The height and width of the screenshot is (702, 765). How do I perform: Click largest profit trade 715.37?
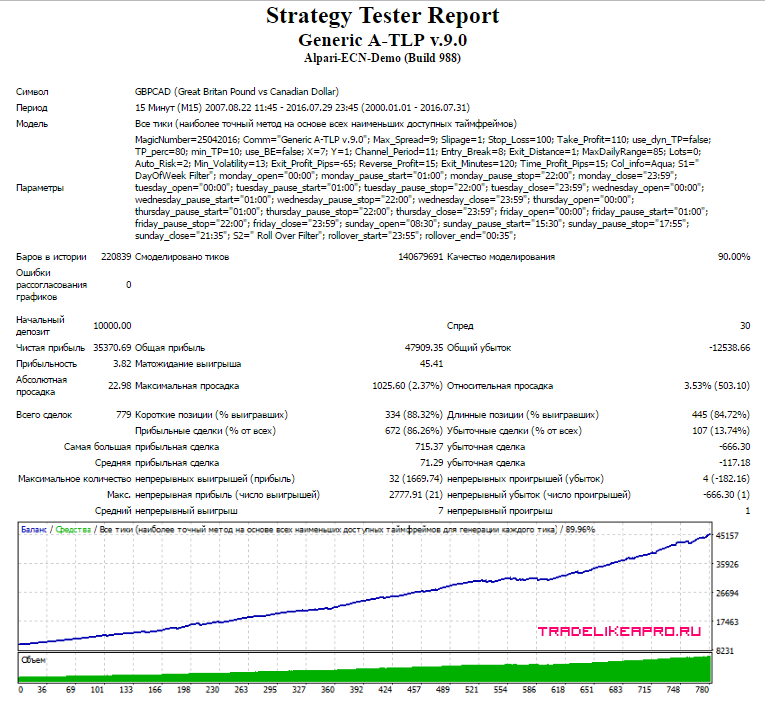tap(429, 447)
